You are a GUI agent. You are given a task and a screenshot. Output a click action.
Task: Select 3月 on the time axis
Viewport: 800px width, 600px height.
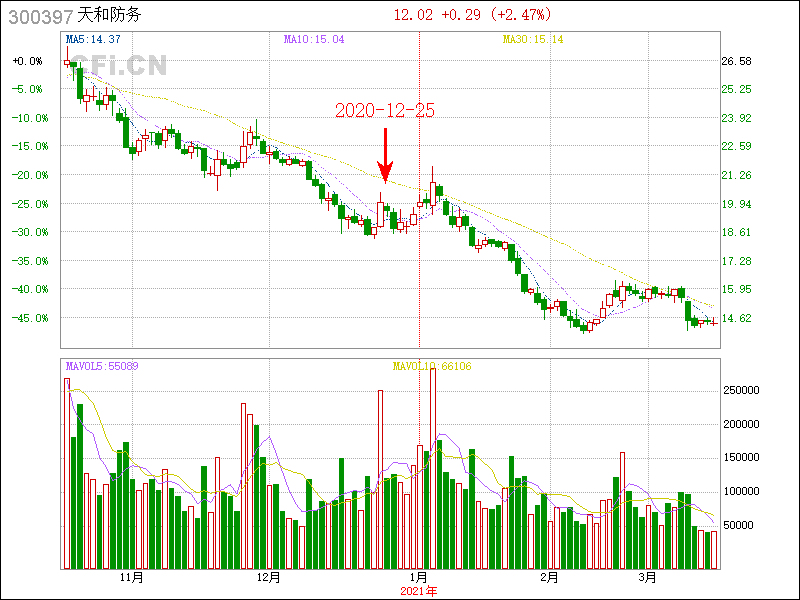click(648, 578)
